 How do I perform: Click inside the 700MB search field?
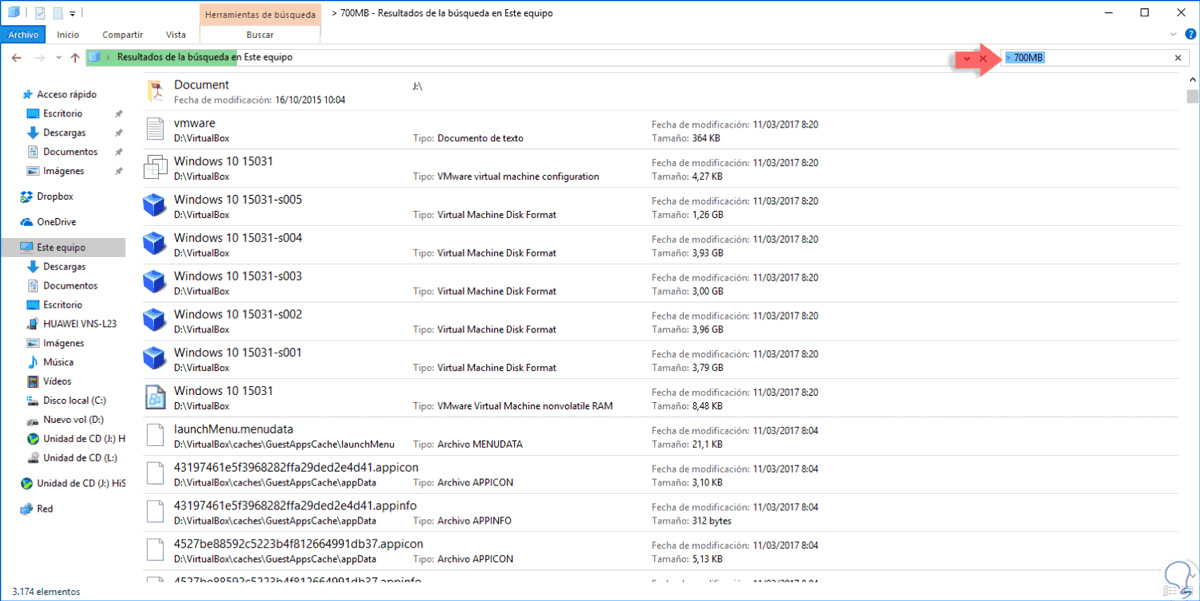point(1090,58)
